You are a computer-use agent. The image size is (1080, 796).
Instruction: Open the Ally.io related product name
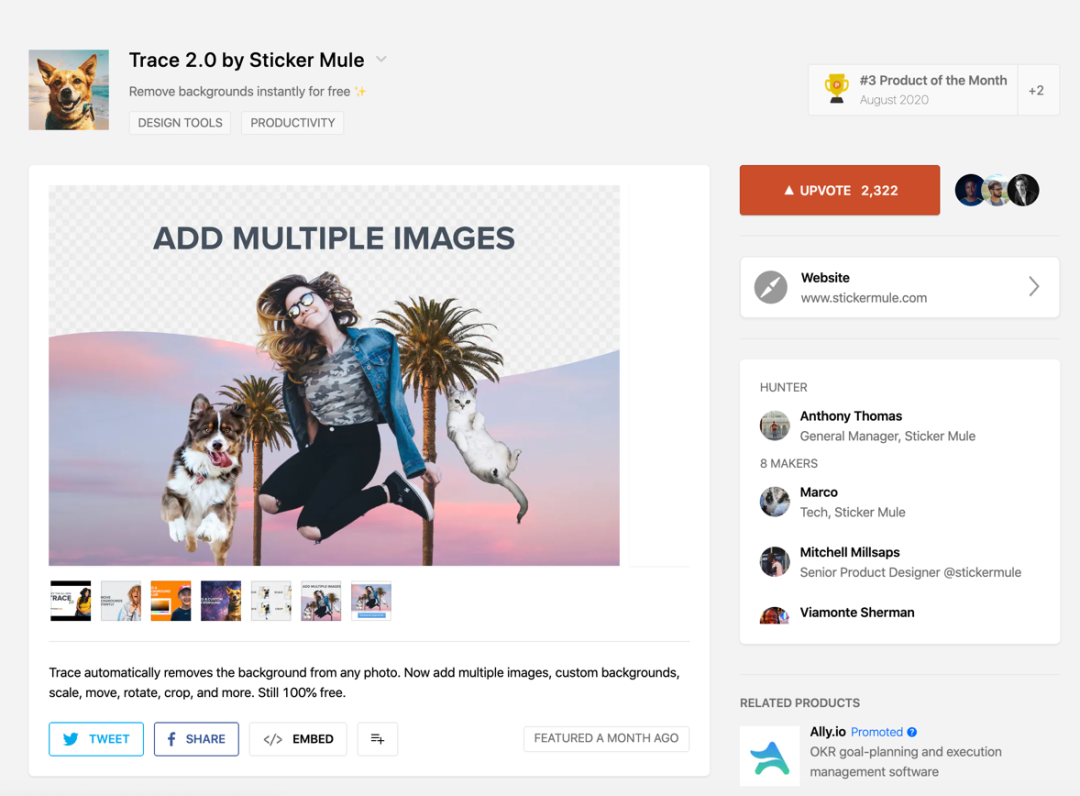tap(827, 732)
